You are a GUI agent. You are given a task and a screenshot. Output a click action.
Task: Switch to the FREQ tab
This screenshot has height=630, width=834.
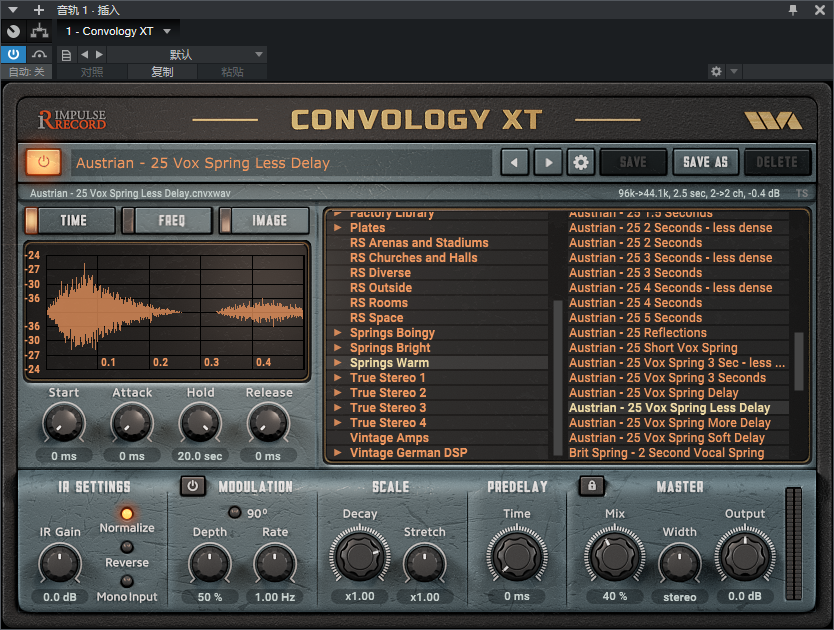point(168,220)
